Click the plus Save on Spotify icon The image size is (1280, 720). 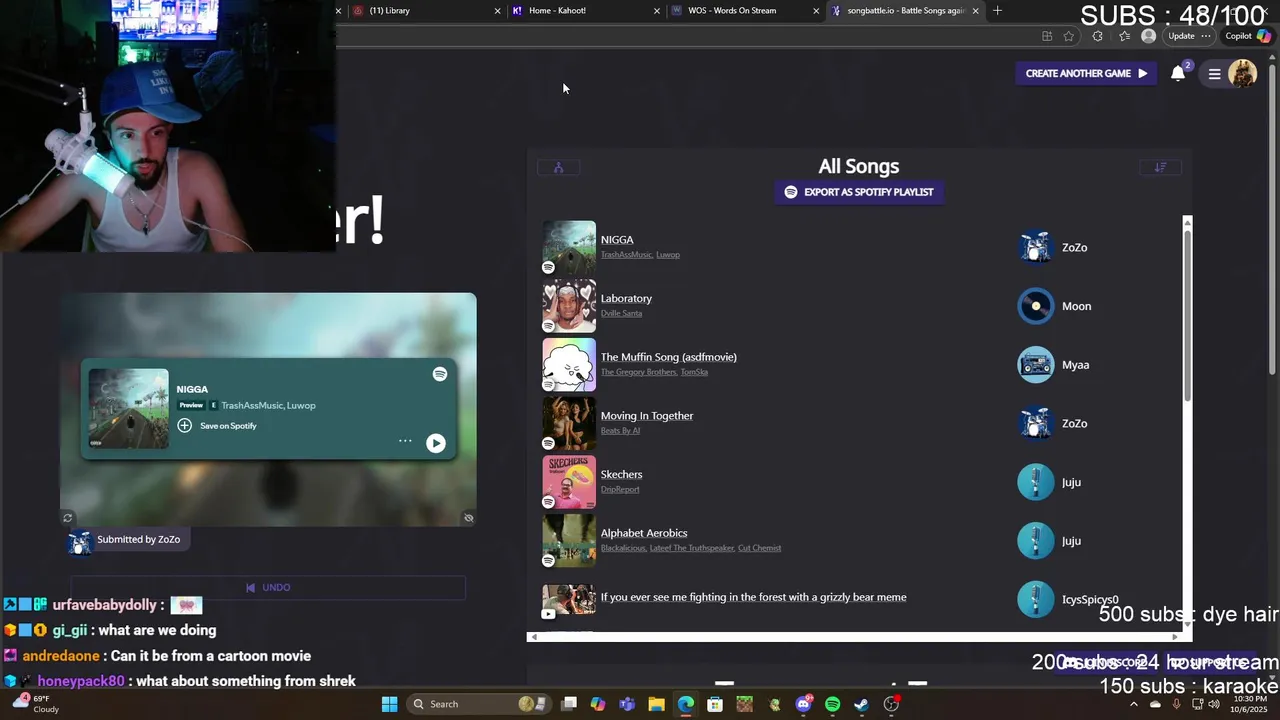click(185, 426)
